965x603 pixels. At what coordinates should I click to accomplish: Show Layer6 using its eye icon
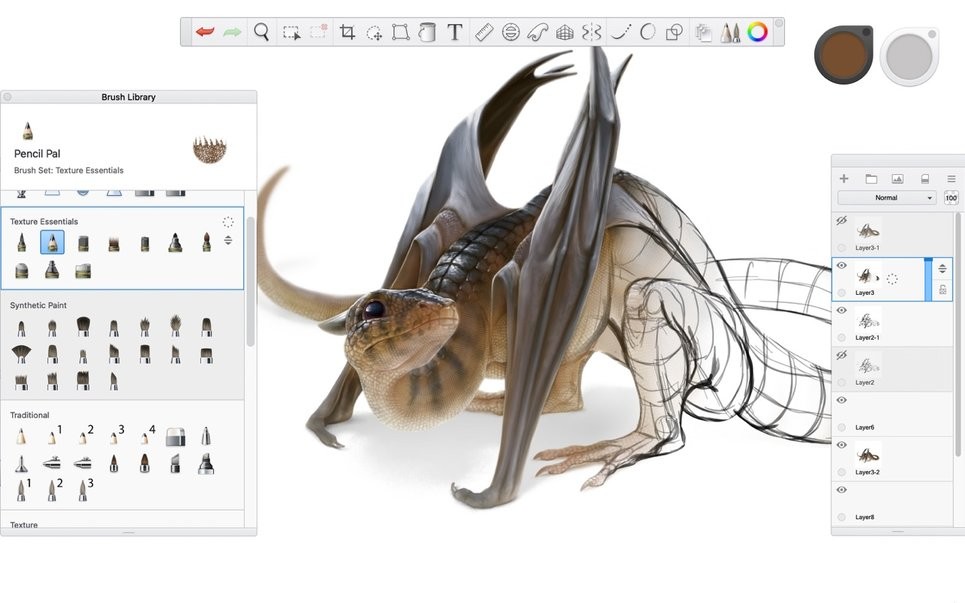click(x=841, y=398)
